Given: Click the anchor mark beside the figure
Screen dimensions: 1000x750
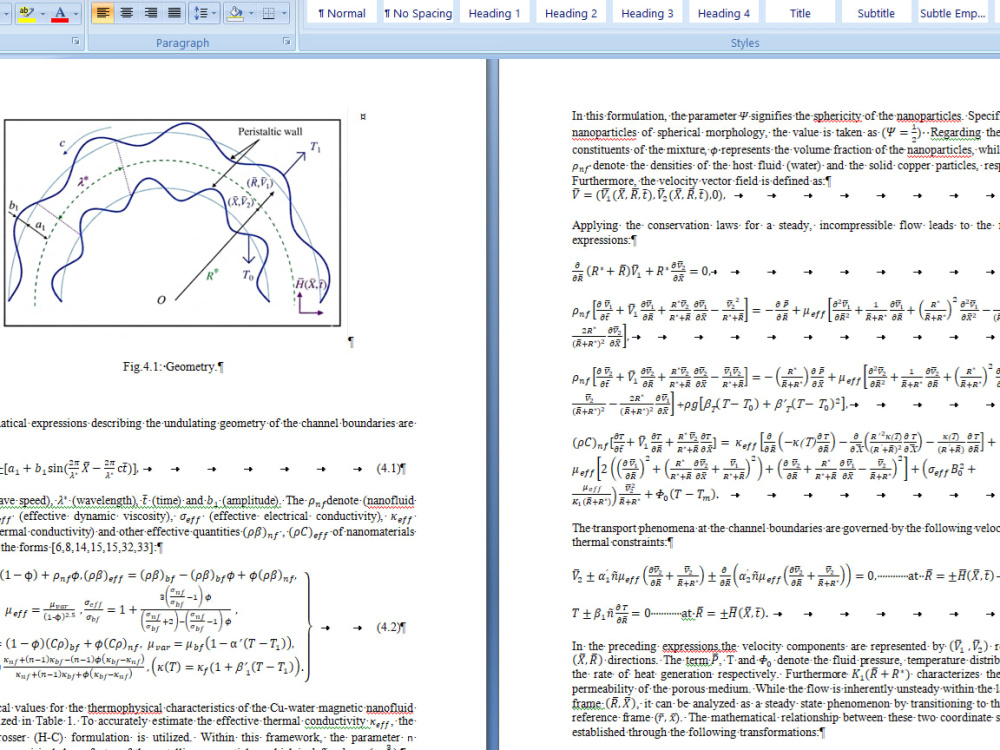Looking at the screenshot, I should coord(363,117).
